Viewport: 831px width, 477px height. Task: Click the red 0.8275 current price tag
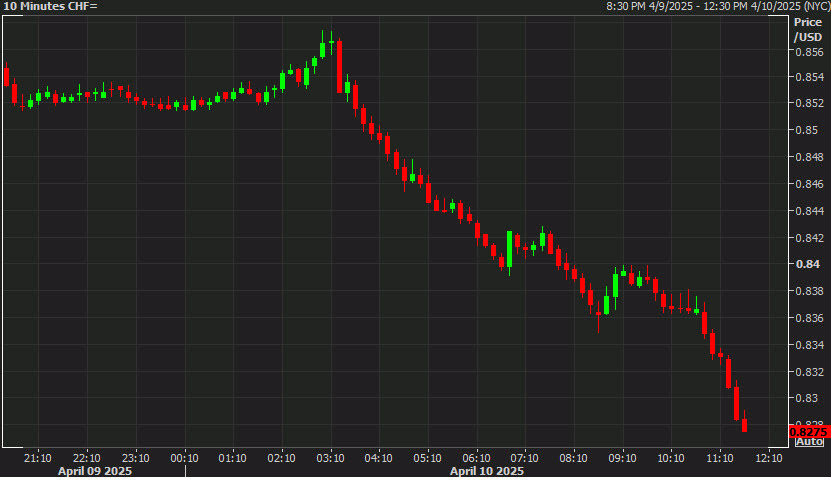(x=809, y=431)
